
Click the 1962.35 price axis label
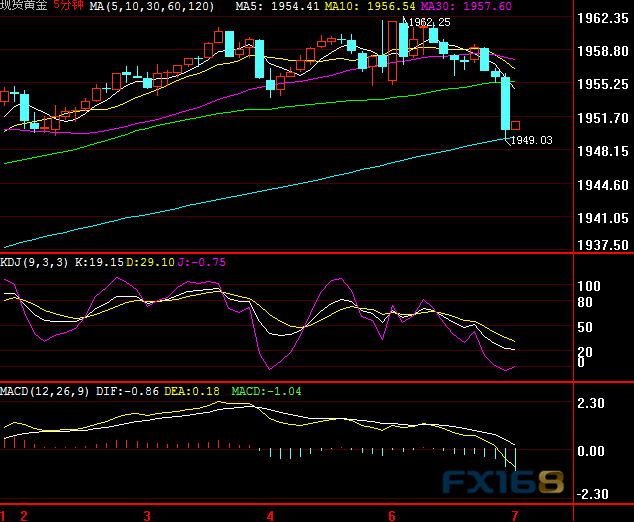[x=603, y=18]
